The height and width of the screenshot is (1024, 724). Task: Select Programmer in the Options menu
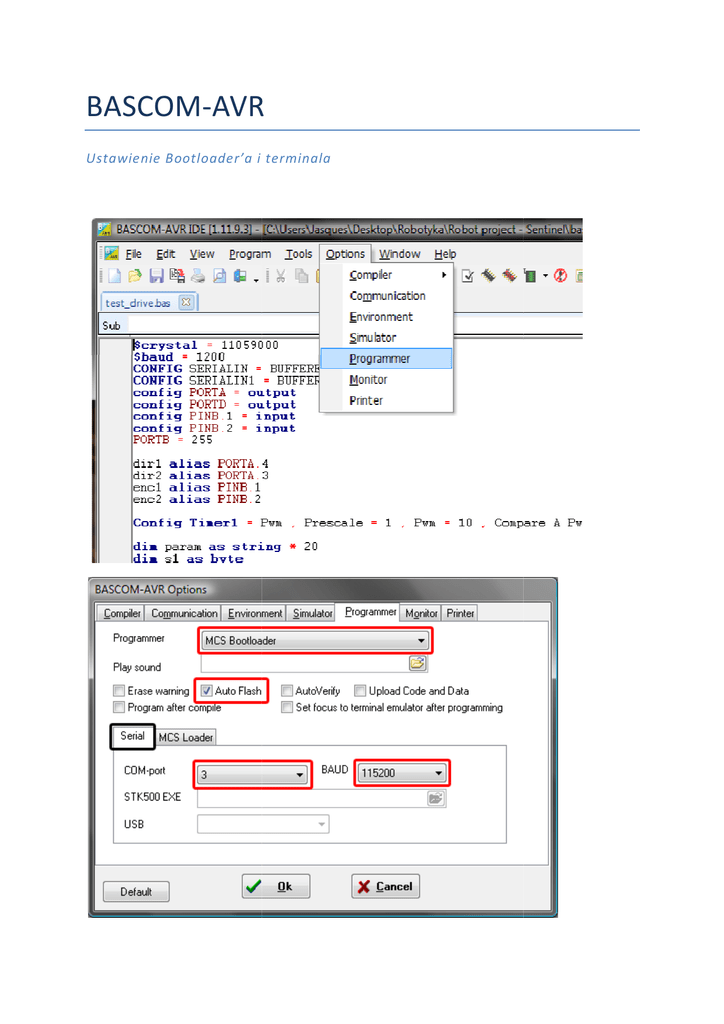click(379, 359)
